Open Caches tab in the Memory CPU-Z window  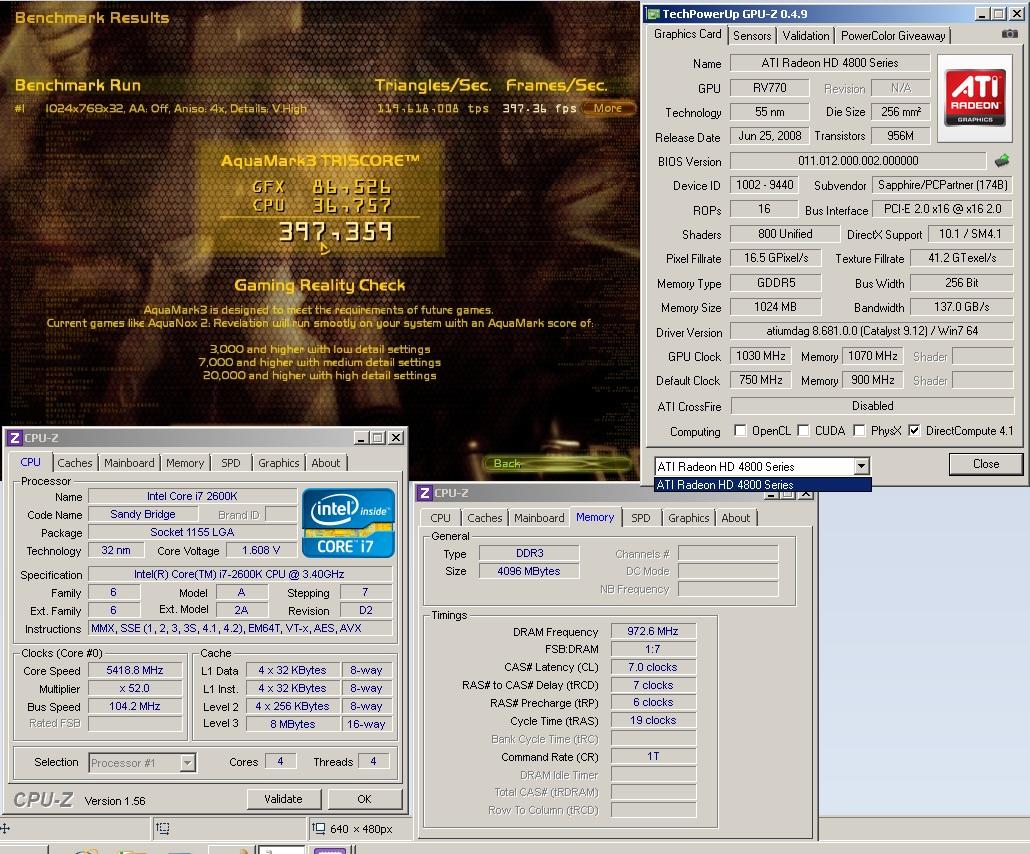pos(485,518)
